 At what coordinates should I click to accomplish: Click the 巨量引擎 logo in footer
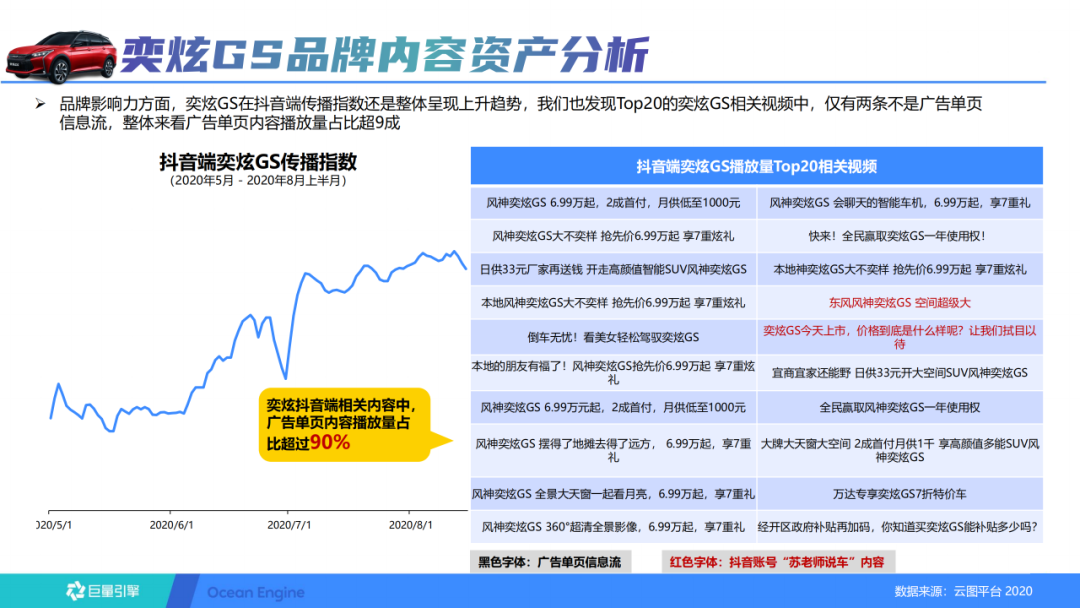pos(103,591)
